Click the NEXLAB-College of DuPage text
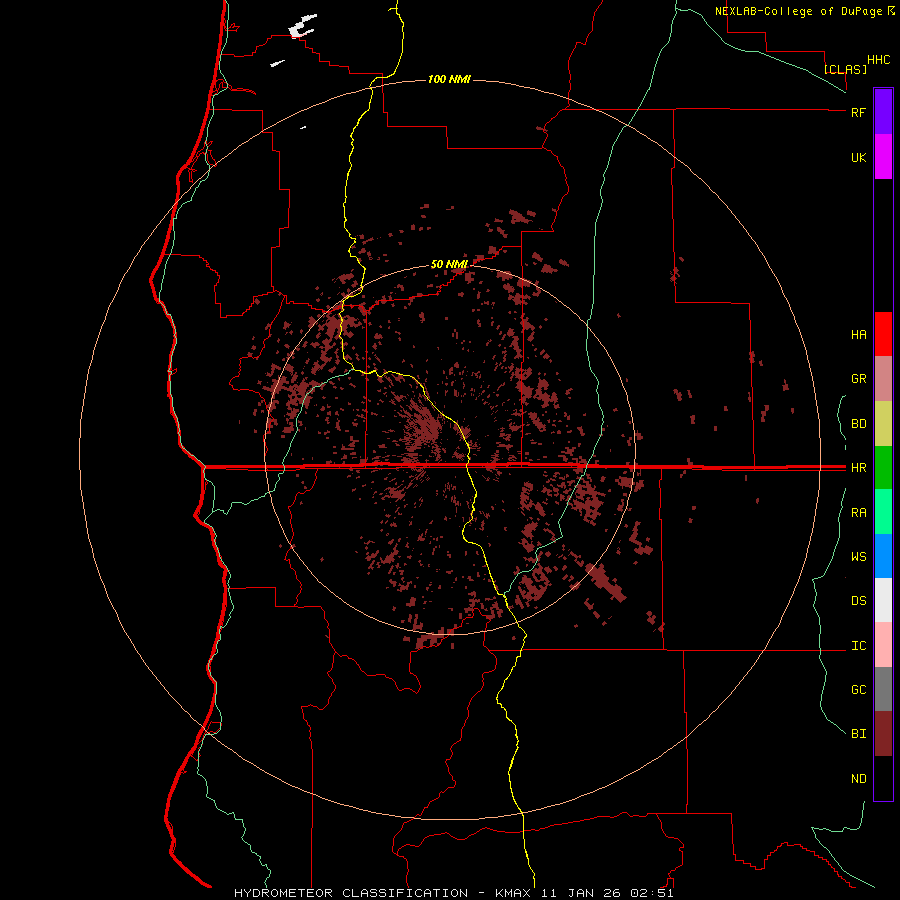 click(799, 11)
